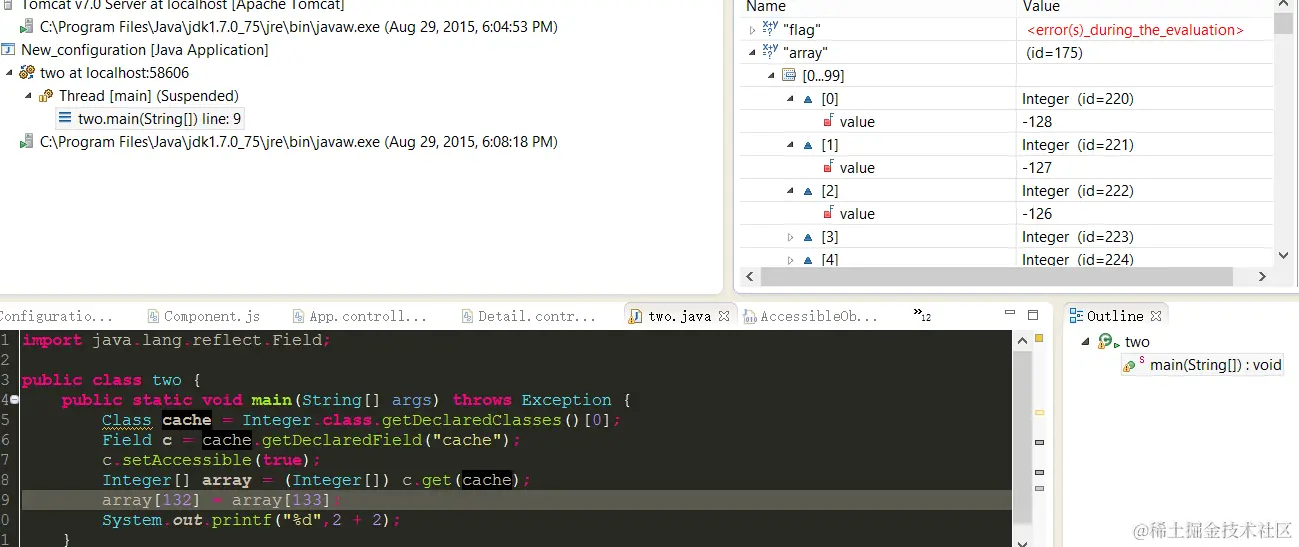Click the watch expression icon of "flag"

click(770, 29)
